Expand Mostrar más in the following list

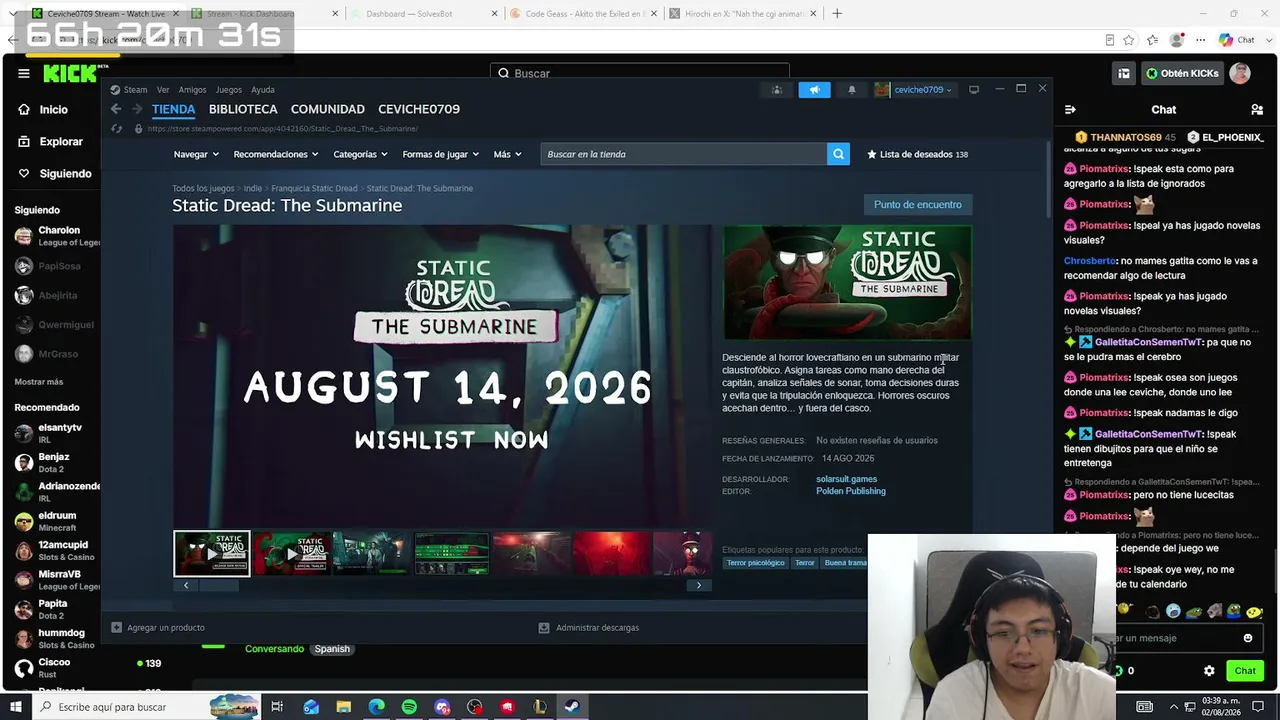(39, 381)
